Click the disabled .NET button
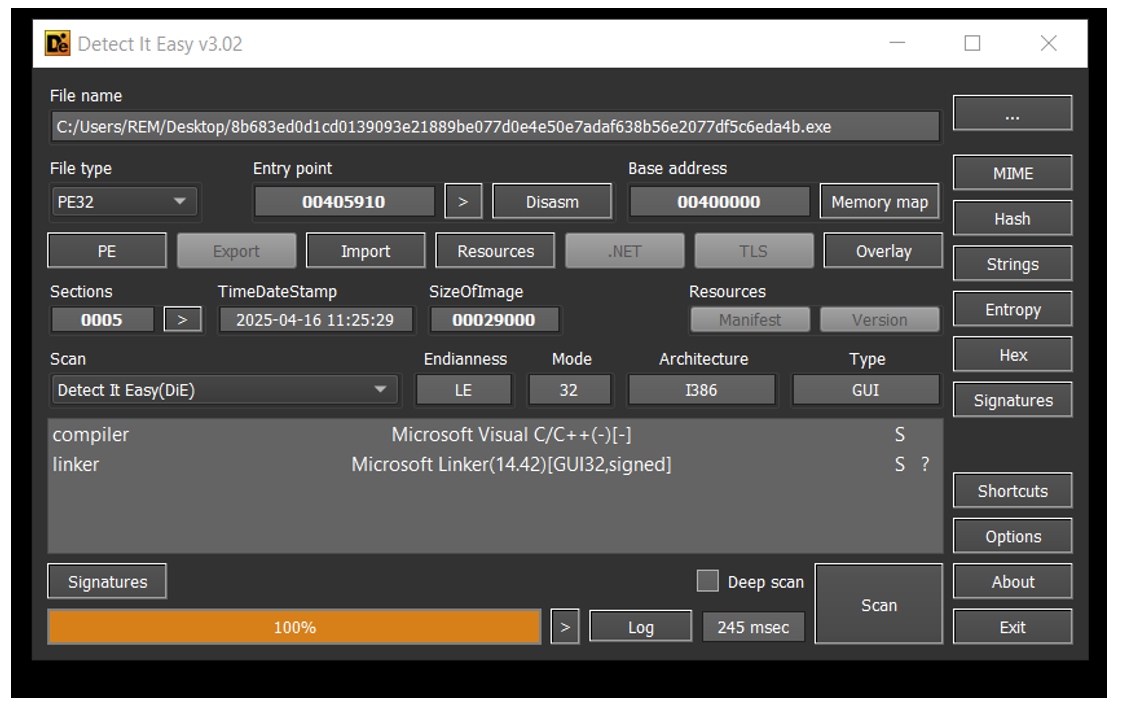The height and width of the screenshot is (716, 1129). pyautogui.click(x=624, y=251)
